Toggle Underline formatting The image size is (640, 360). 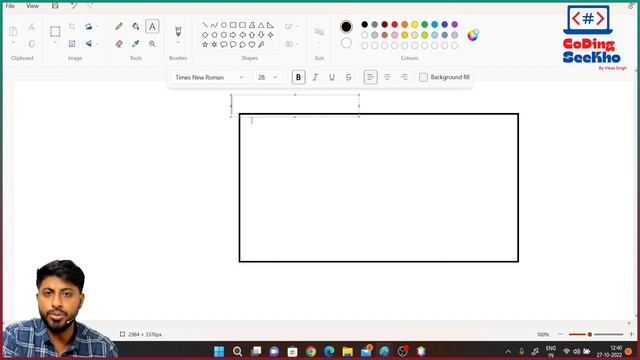click(332, 77)
